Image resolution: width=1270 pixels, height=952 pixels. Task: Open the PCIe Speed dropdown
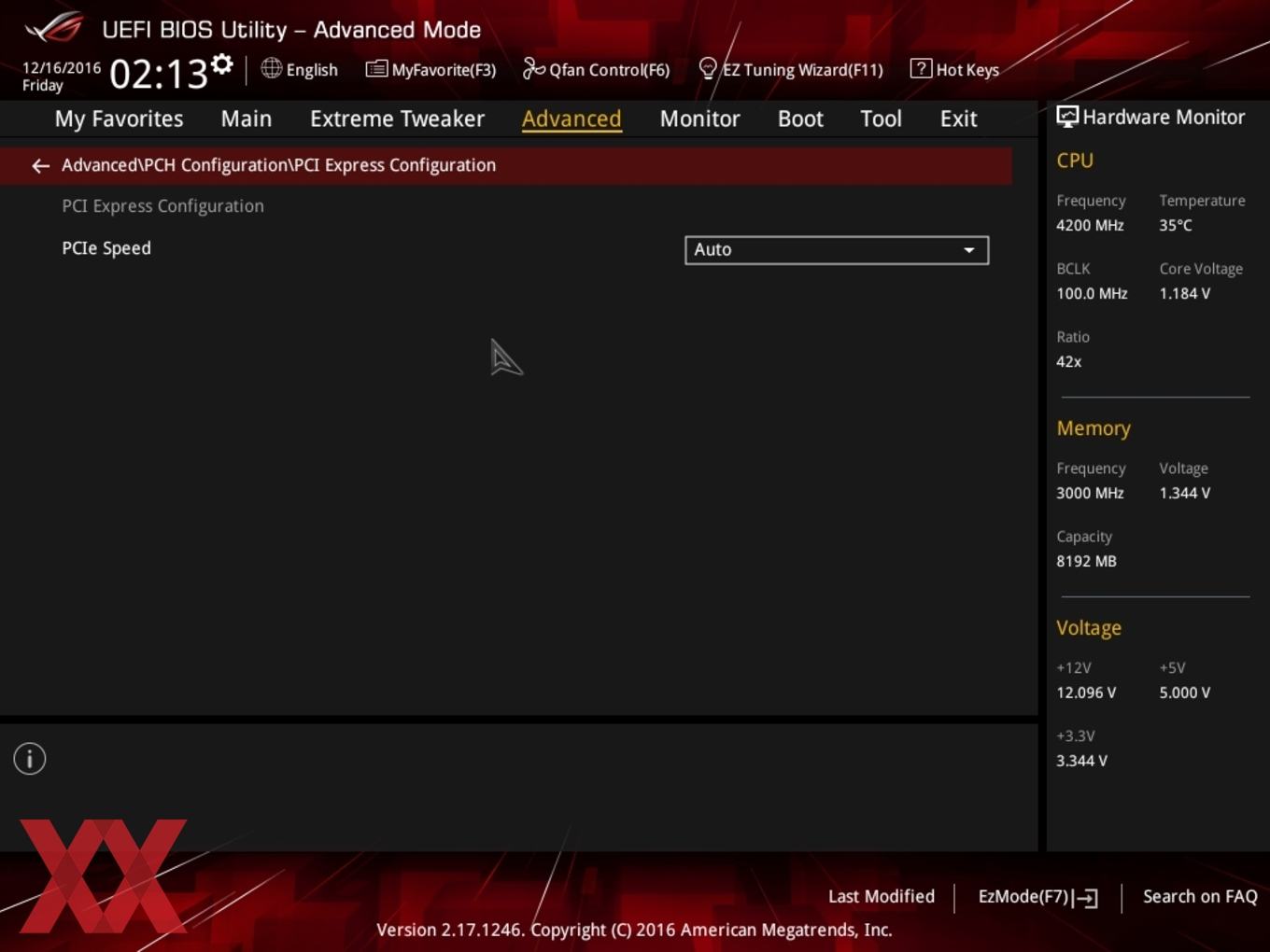point(837,250)
